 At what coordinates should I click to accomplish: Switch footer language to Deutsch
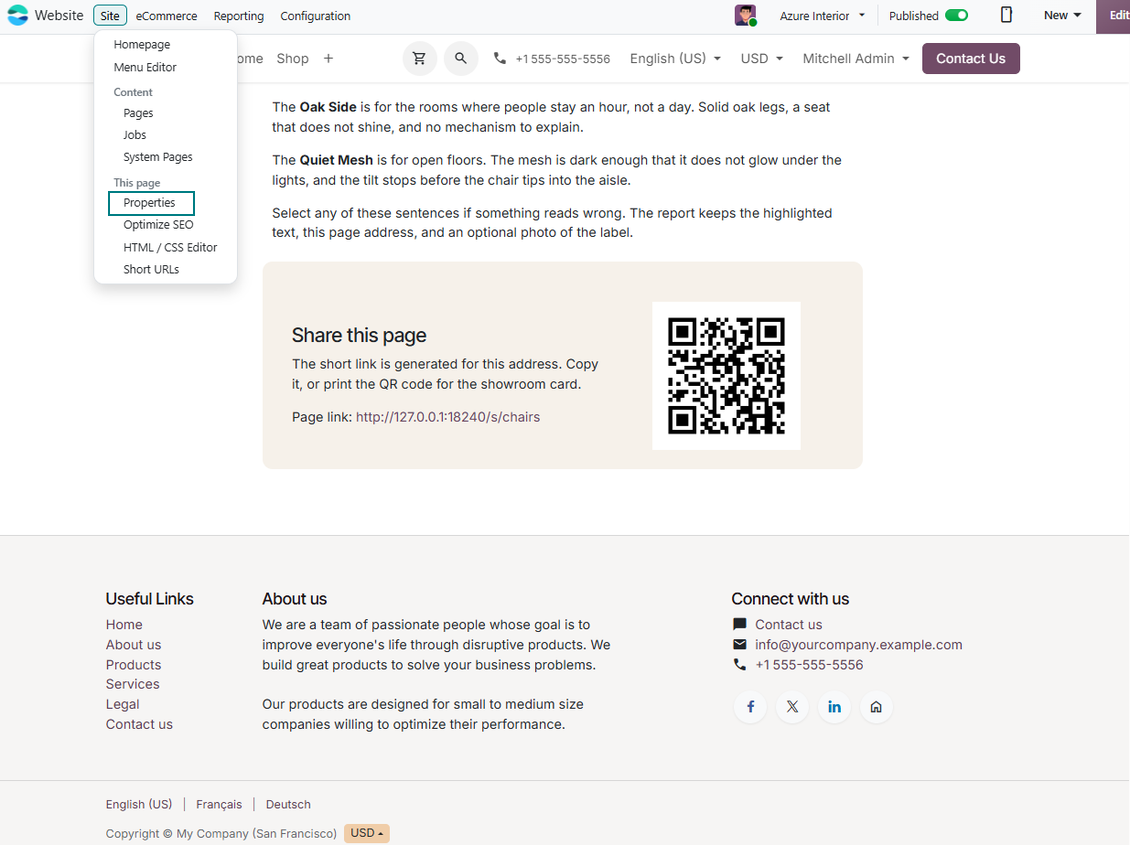coord(288,805)
